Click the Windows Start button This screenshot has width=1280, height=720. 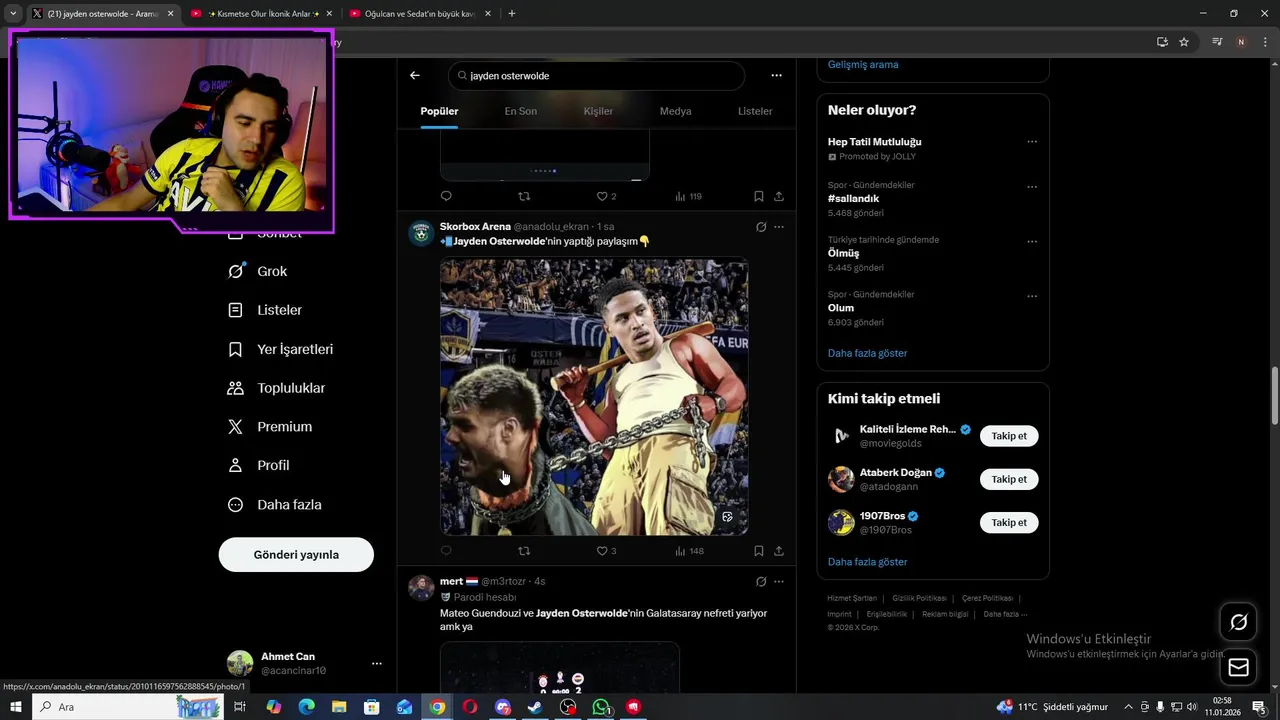pyautogui.click(x=16, y=707)
